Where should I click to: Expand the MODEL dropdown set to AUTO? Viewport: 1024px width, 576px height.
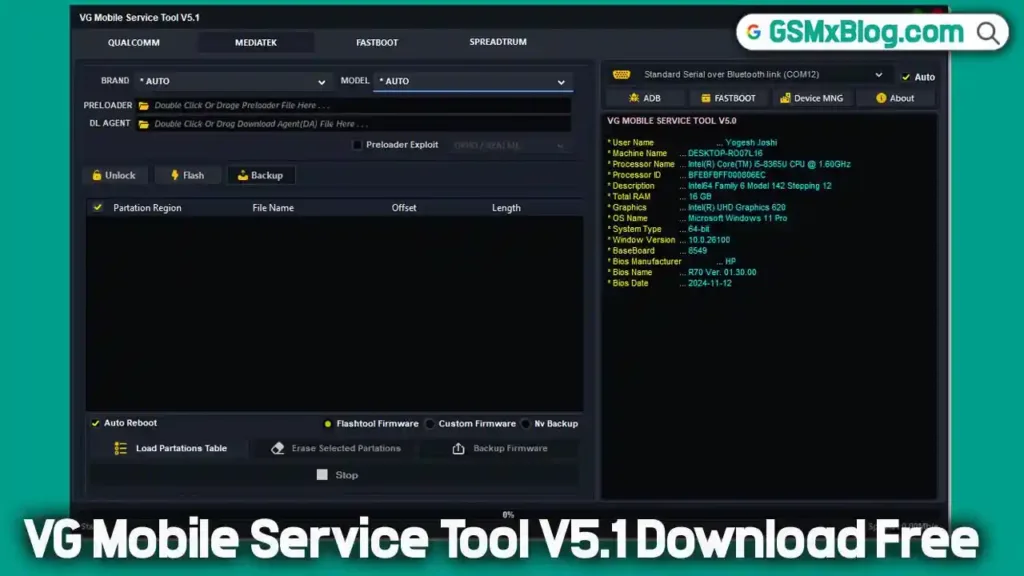tap(473, 81)
